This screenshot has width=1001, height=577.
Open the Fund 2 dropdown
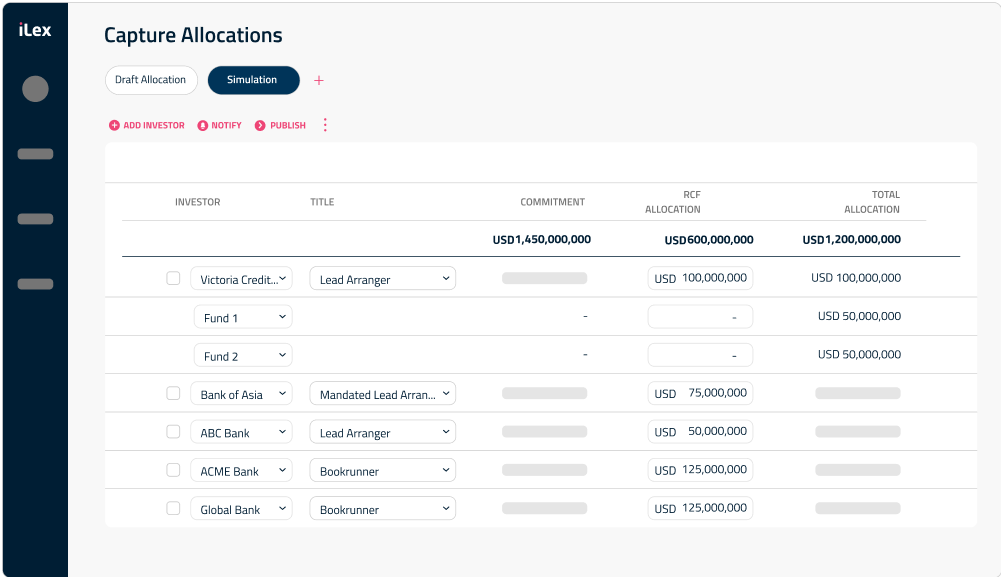click(243, 356)
